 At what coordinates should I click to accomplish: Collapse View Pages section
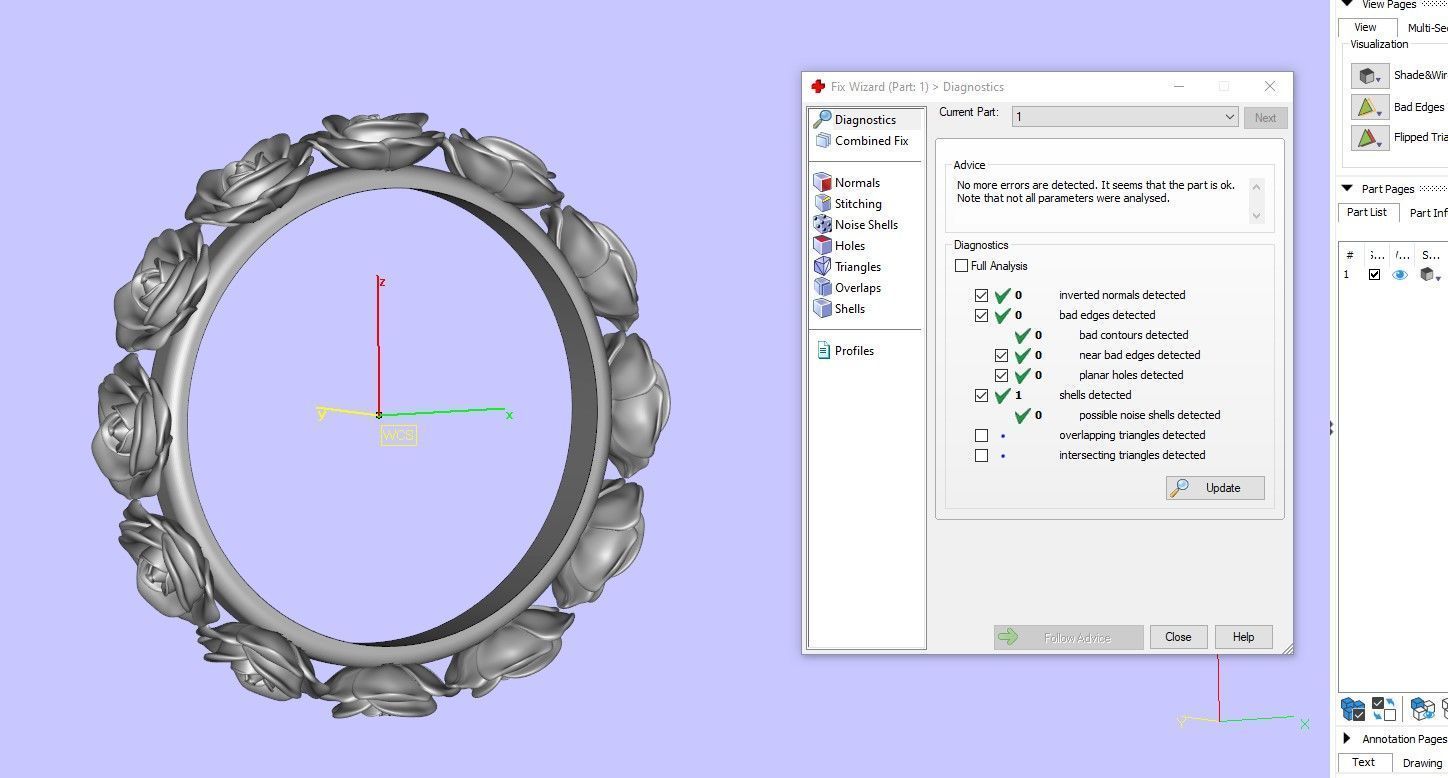[x=1347, y=5]
